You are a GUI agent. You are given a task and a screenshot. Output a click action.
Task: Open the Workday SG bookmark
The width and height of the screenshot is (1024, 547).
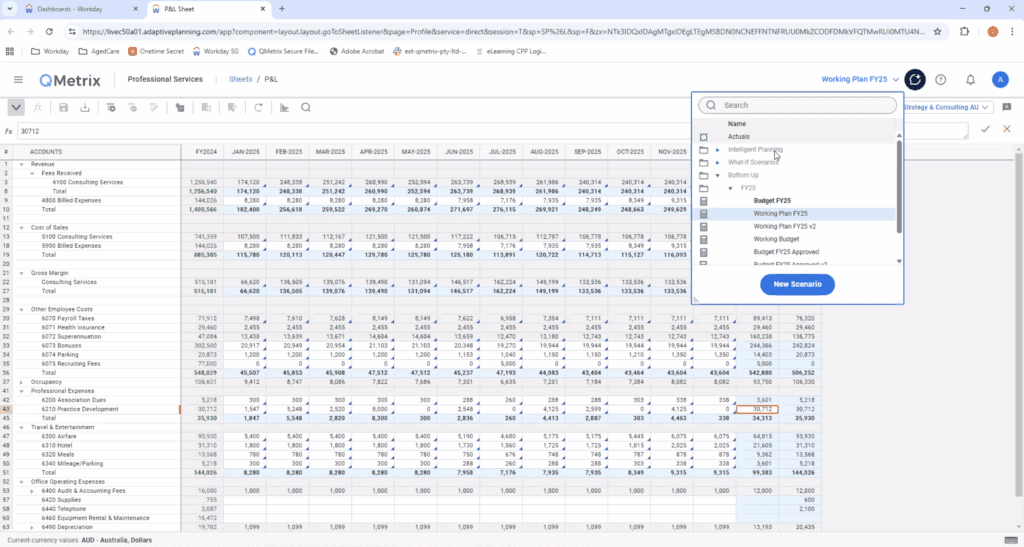click(216, 51)
